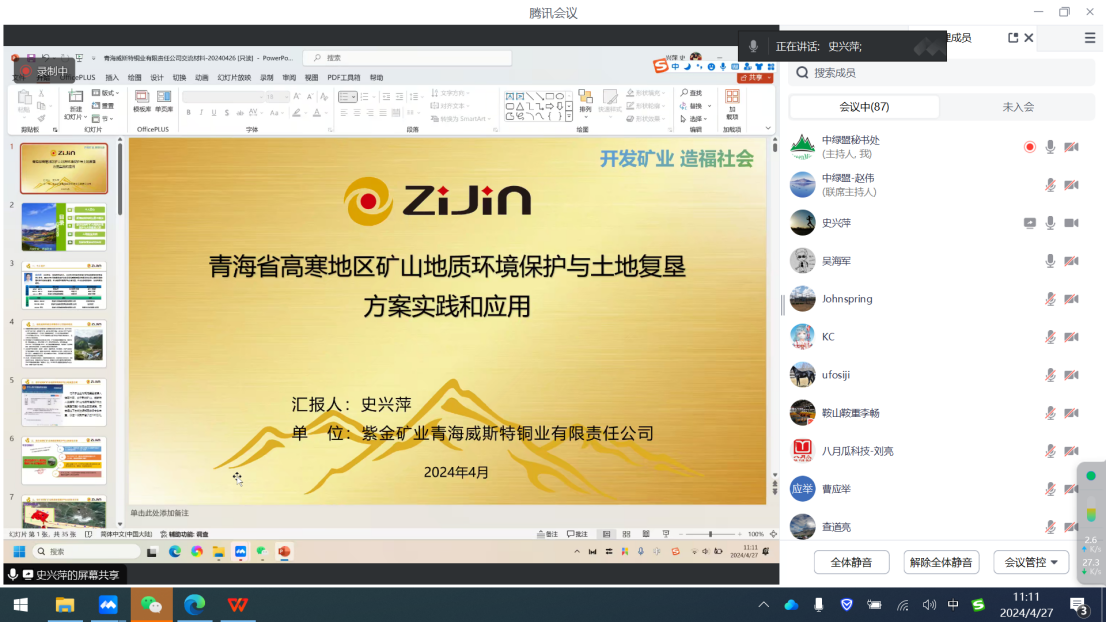The width and height of the screenshot is (1106, 623).
Task: Open the font size combo box
Action: [x=276, y=97]
